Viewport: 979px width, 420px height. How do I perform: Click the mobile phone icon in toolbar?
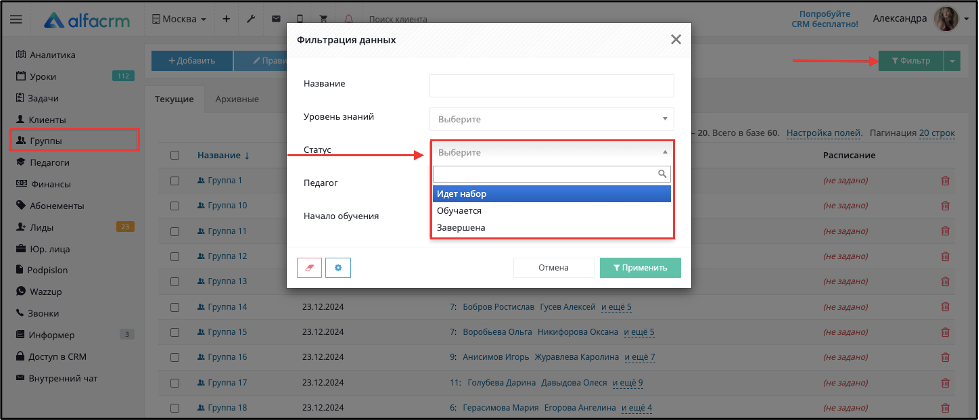click(300, 19)
